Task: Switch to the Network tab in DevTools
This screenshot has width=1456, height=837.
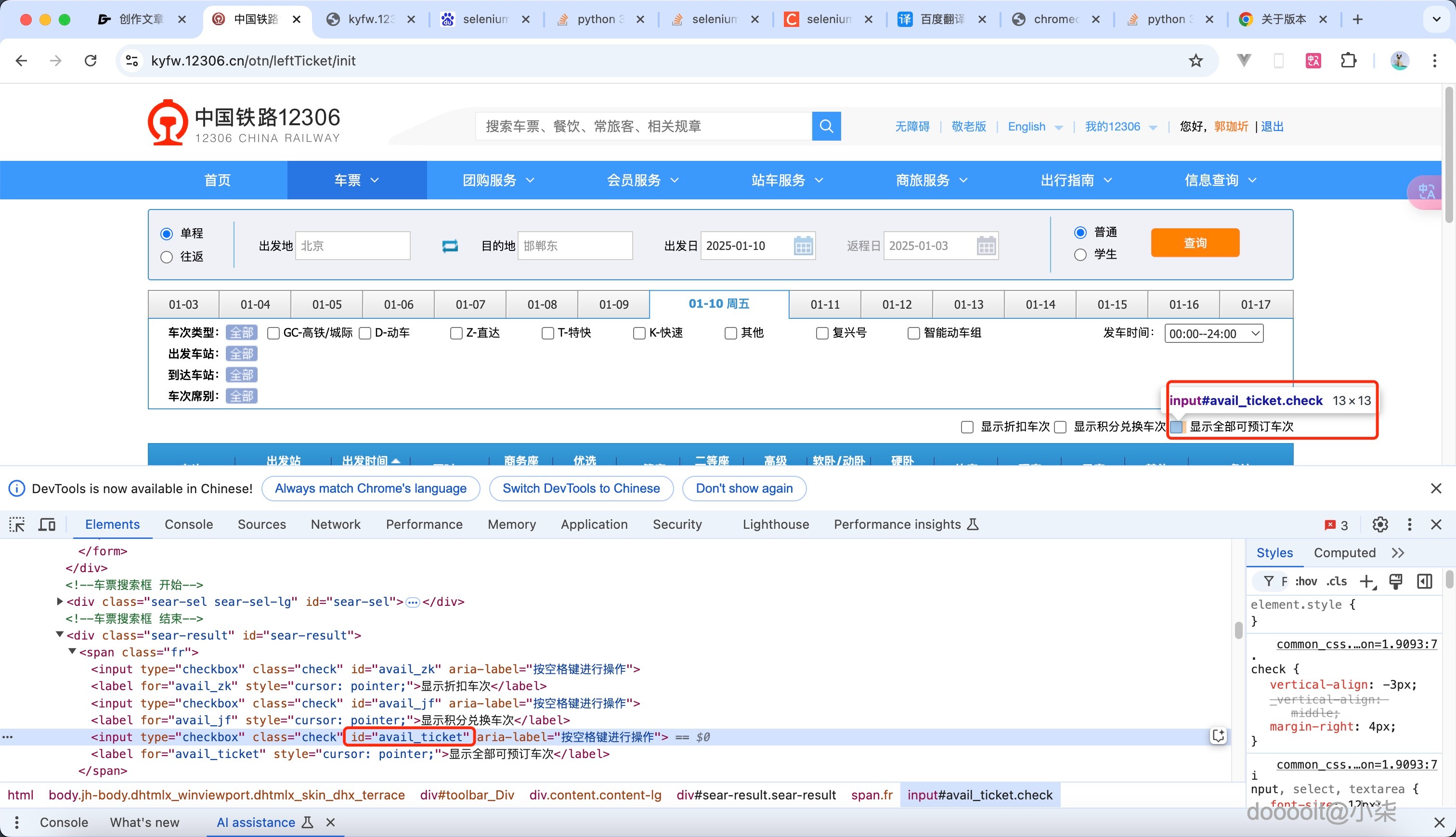Action: coord(336,524)
